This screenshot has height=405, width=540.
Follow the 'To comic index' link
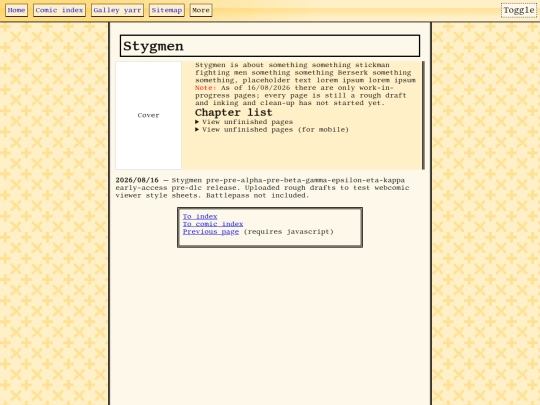[213, 224]
